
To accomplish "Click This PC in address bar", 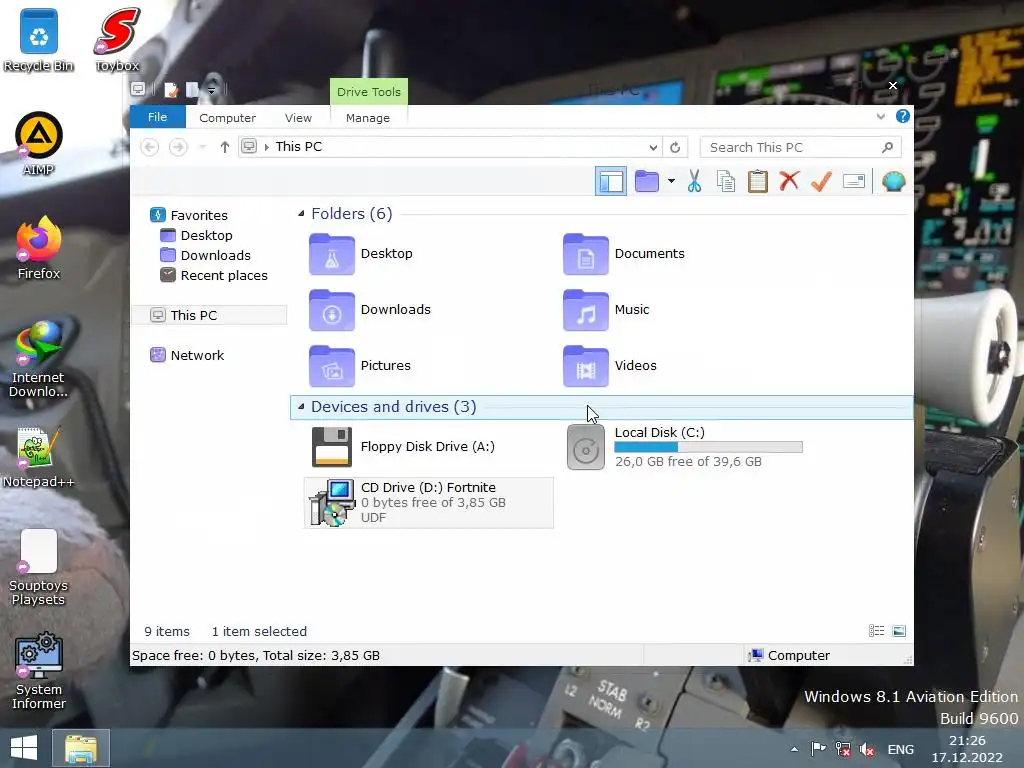I will tap(298, 146).
